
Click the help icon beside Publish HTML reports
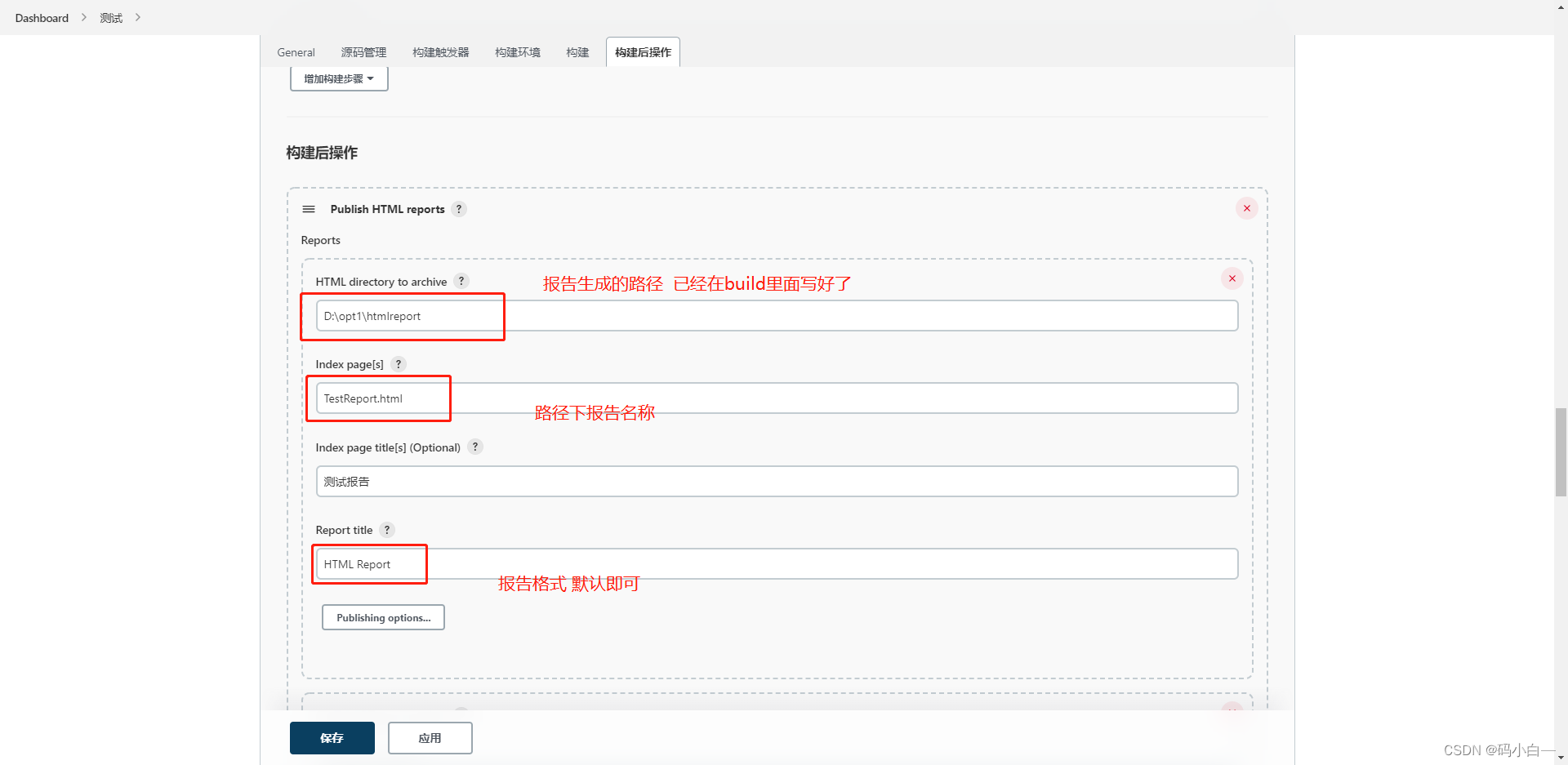click(459, 209)
